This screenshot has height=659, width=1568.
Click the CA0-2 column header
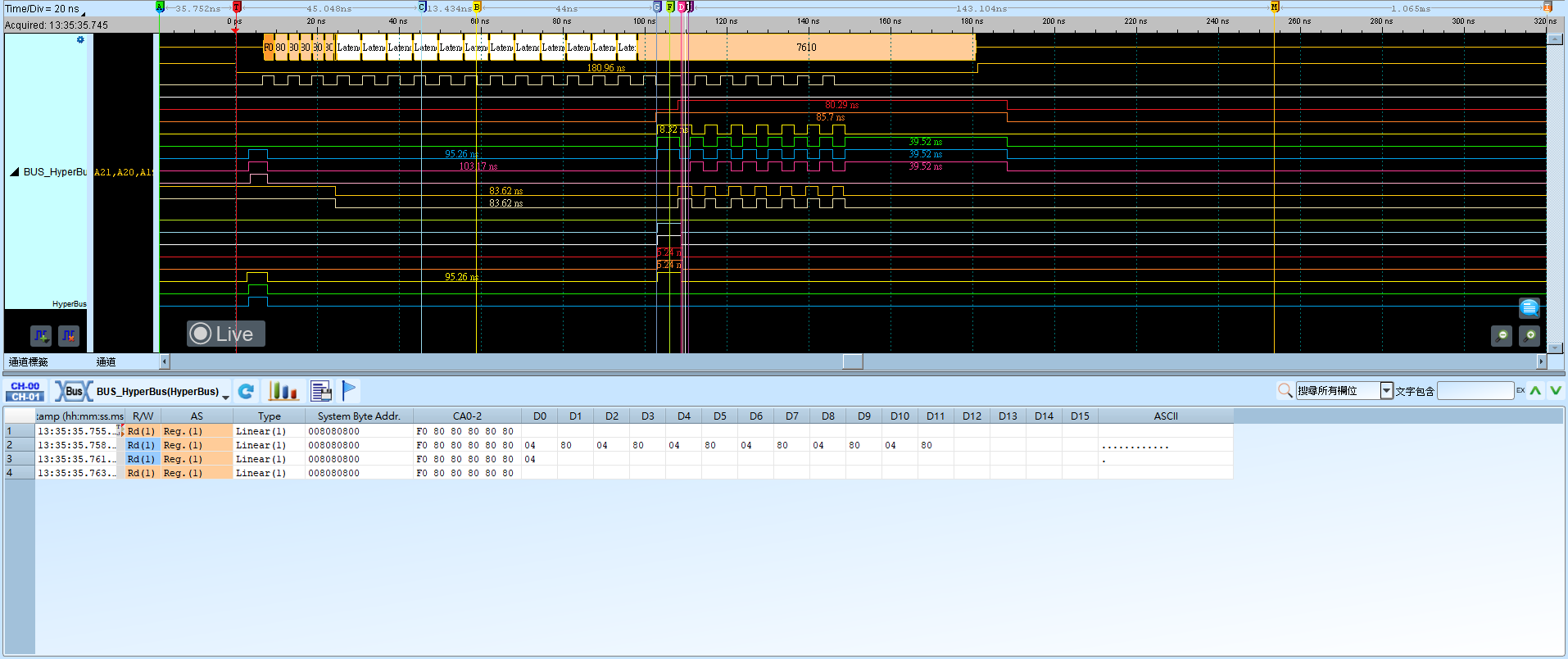[467, 416]
